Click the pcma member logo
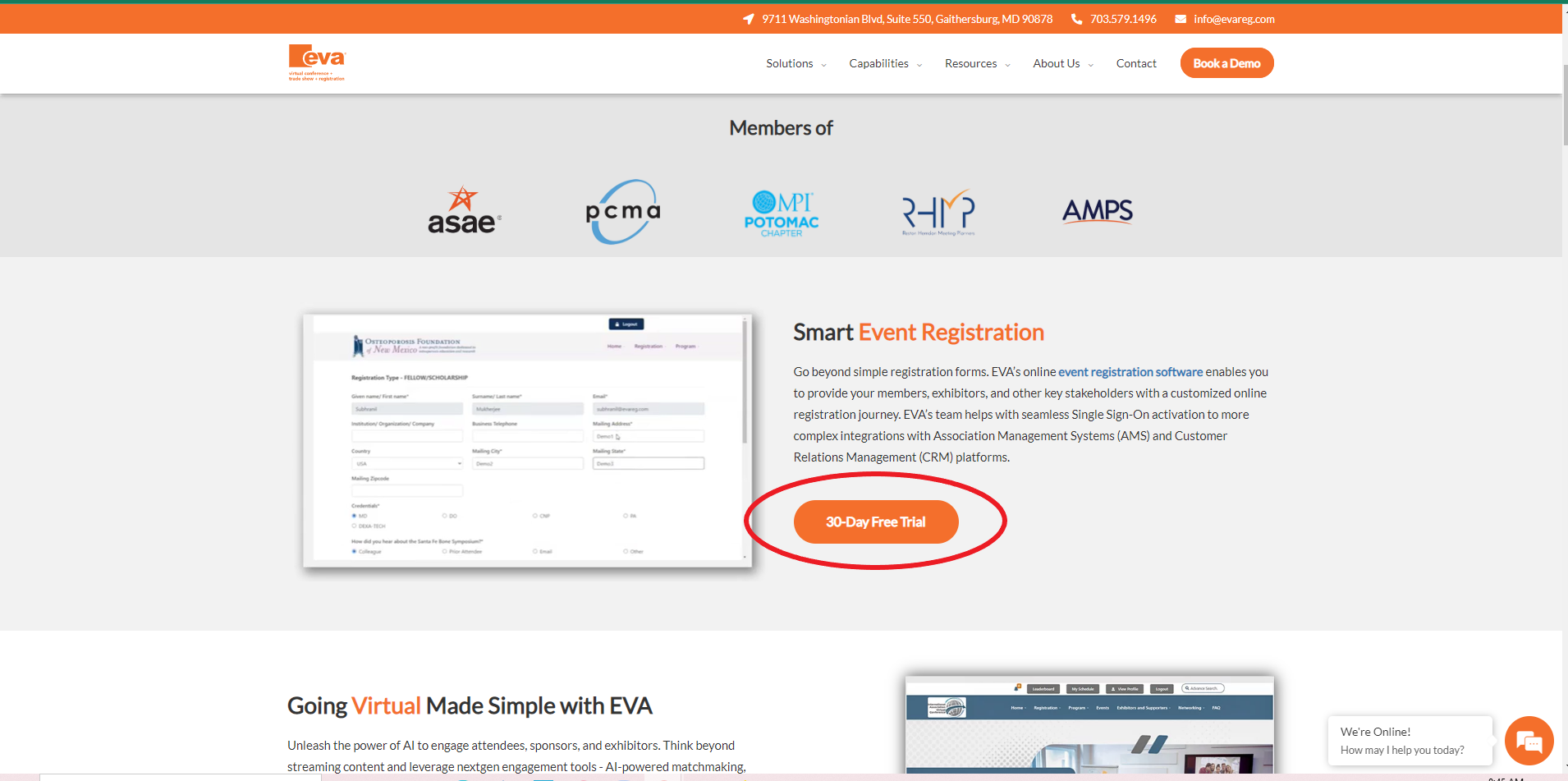Image resolution: width=1568 pixels, height=781 pixels. (x=623, y=211)
